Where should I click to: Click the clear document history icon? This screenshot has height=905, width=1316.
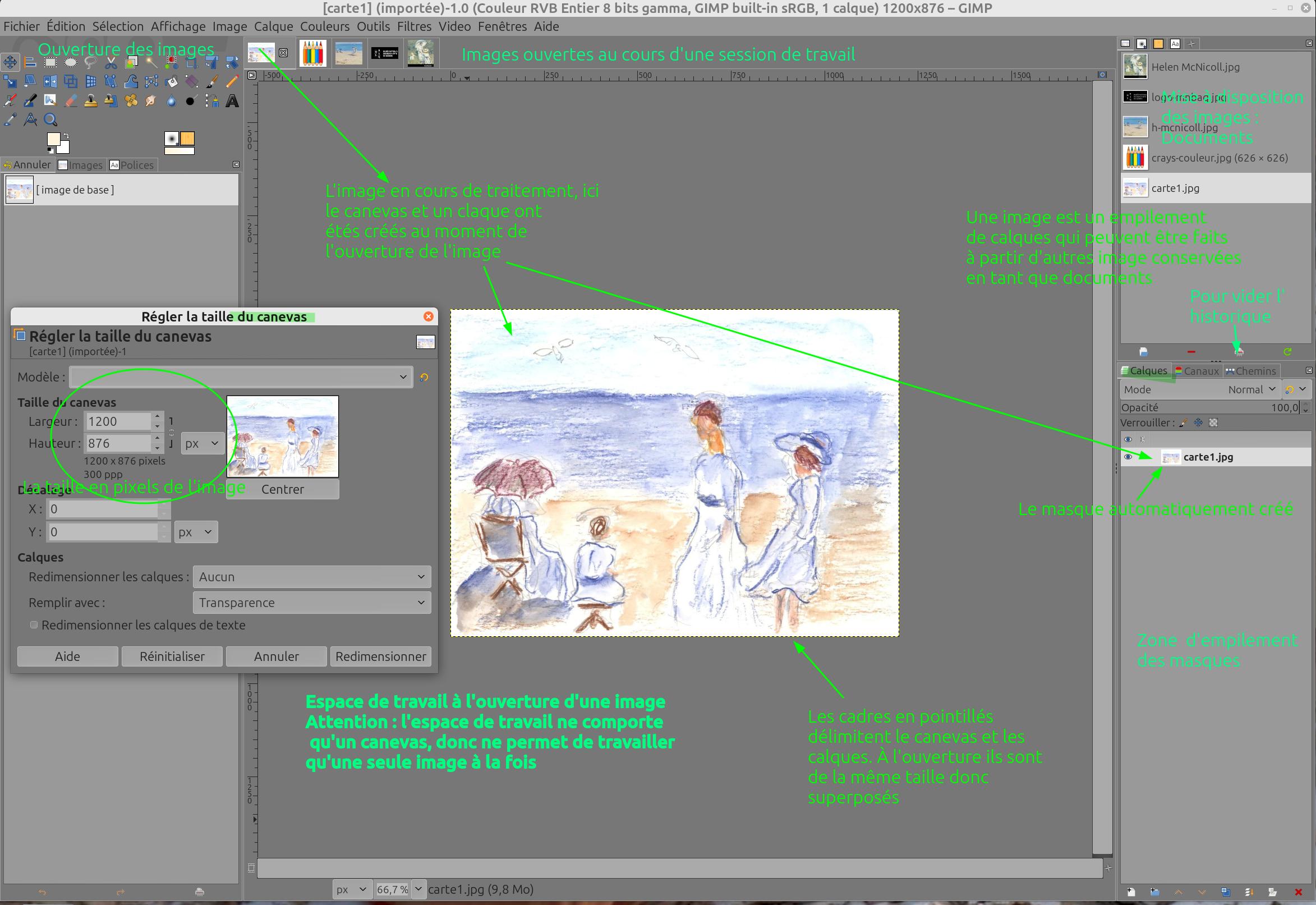(1239, 352)
